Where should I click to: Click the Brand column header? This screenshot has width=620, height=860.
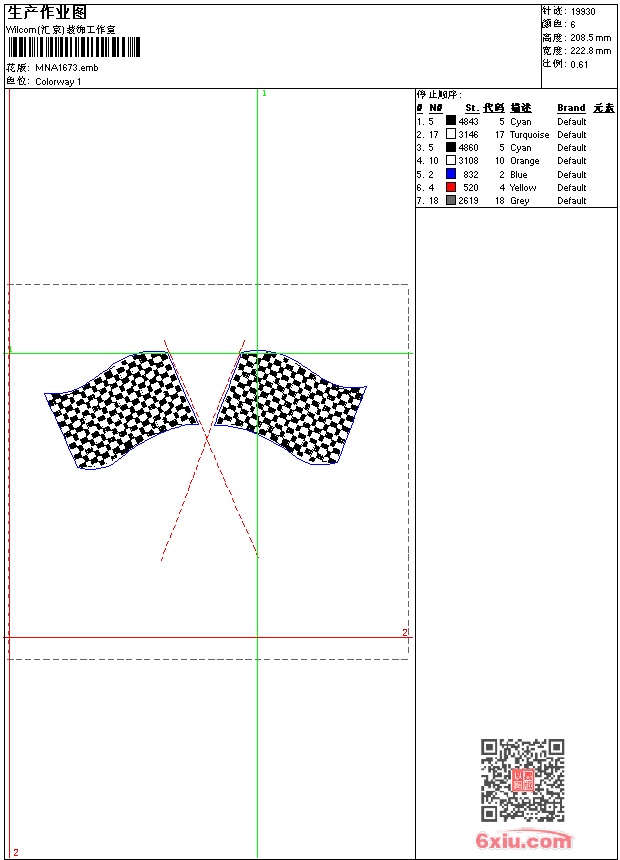point(571,108)
